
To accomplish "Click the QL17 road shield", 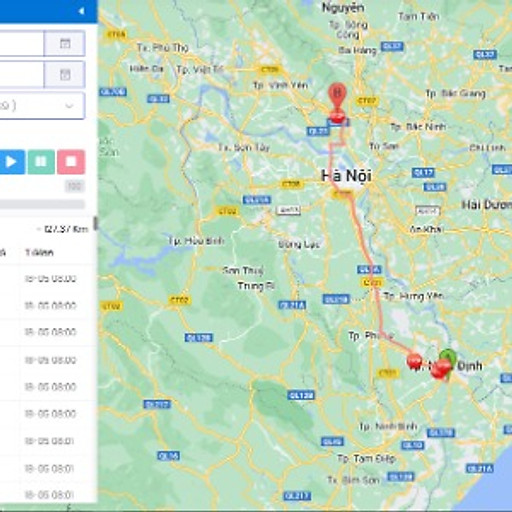I will point(423,173).
